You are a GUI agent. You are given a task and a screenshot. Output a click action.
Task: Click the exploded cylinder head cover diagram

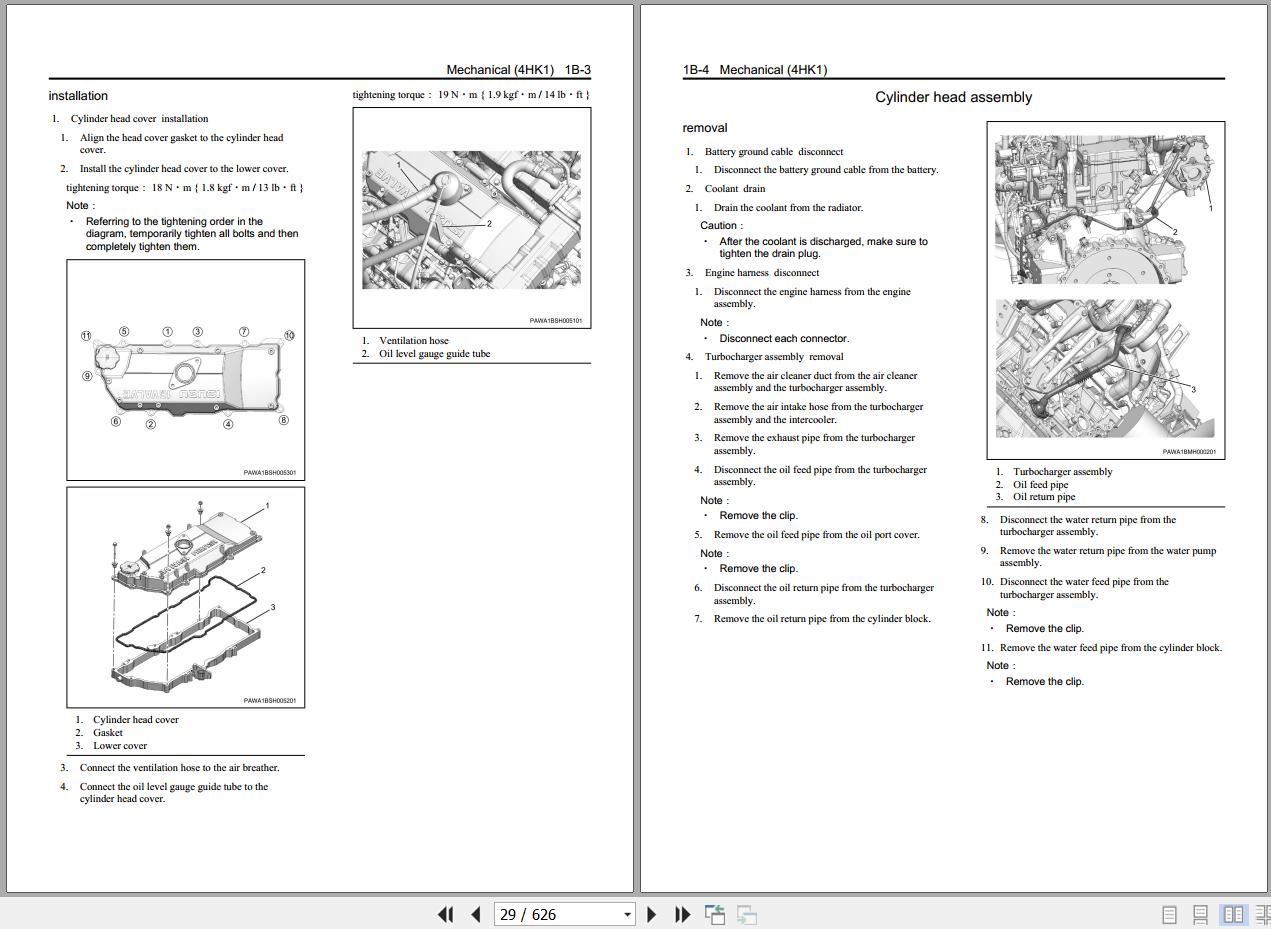186,597
